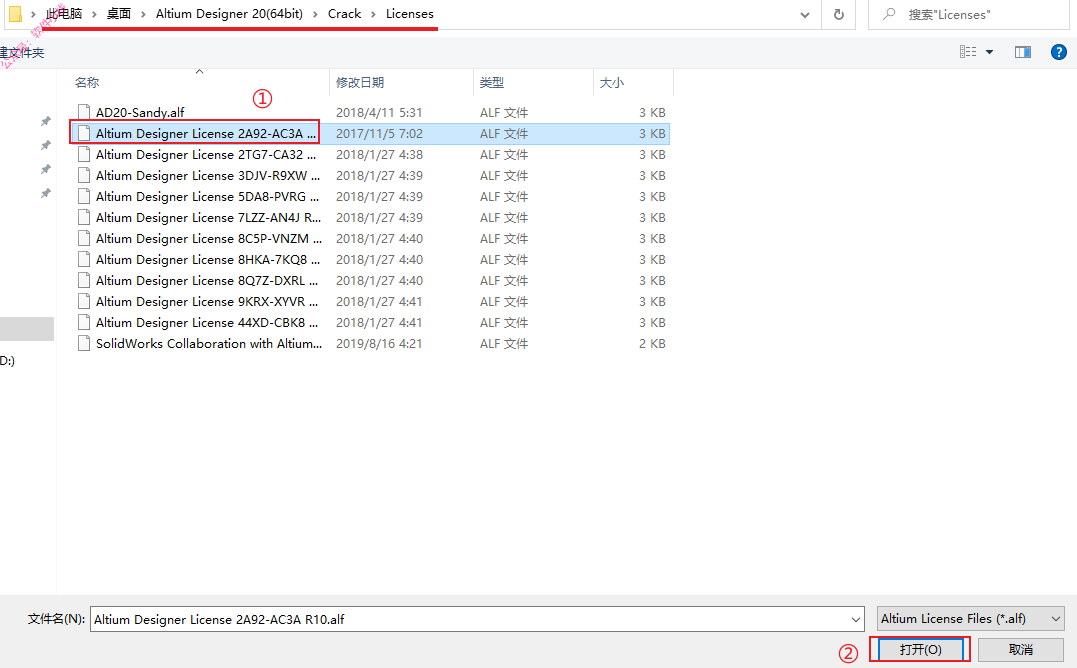Navigate to 此电脑 in breadcrumb
This screenshot has width=1077, height=668.
[x=64, y=14]
